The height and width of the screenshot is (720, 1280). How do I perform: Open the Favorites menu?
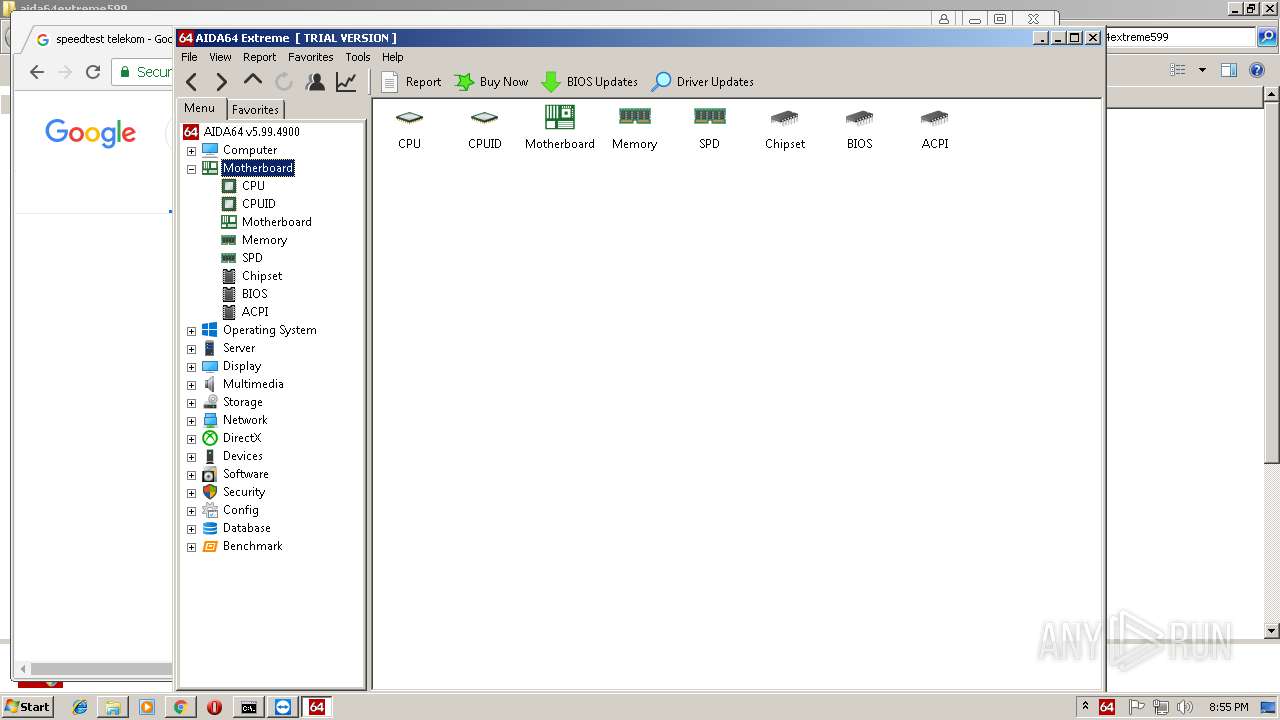coord(311,57)
